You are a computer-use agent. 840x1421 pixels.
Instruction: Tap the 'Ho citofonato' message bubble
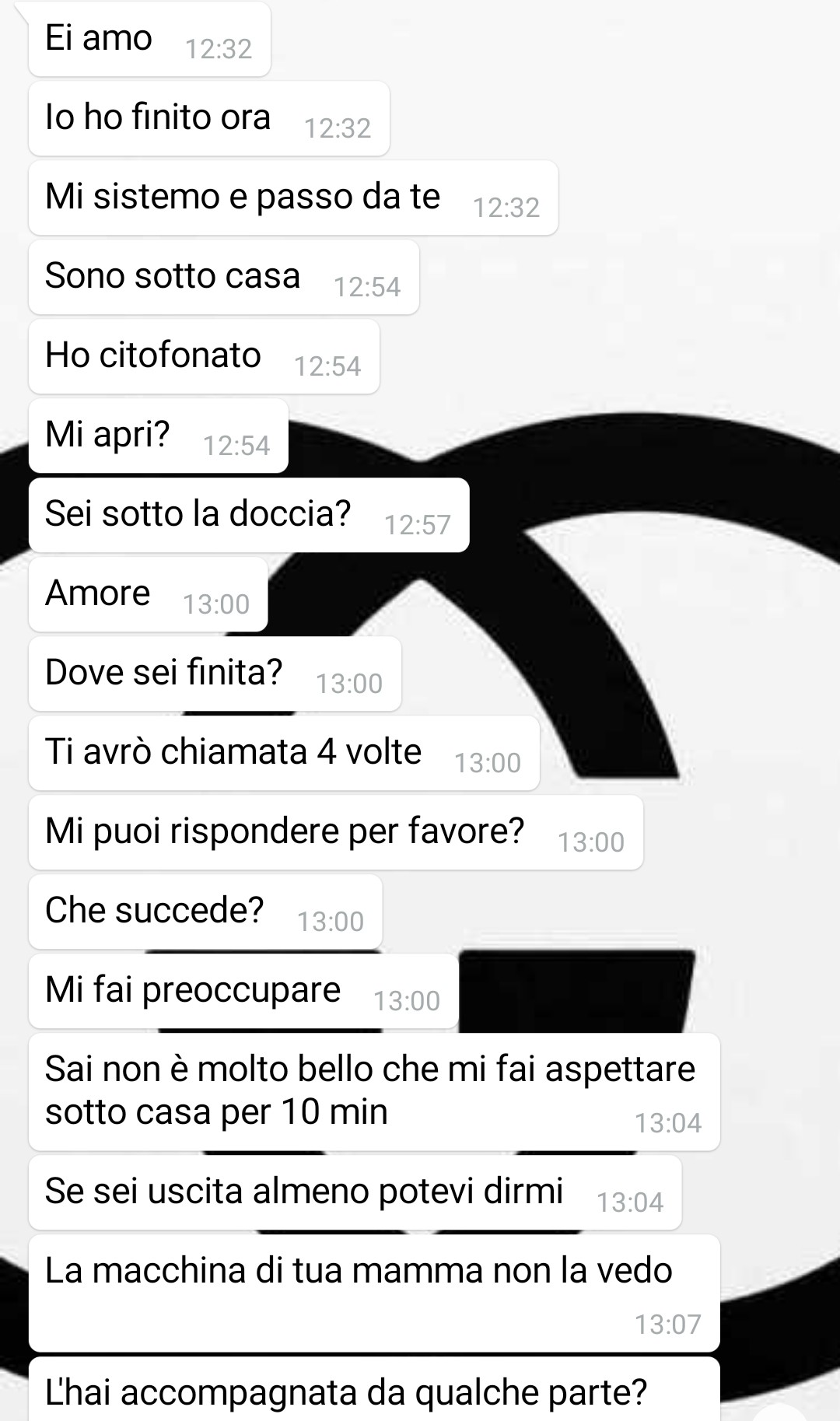coord(204,356)
